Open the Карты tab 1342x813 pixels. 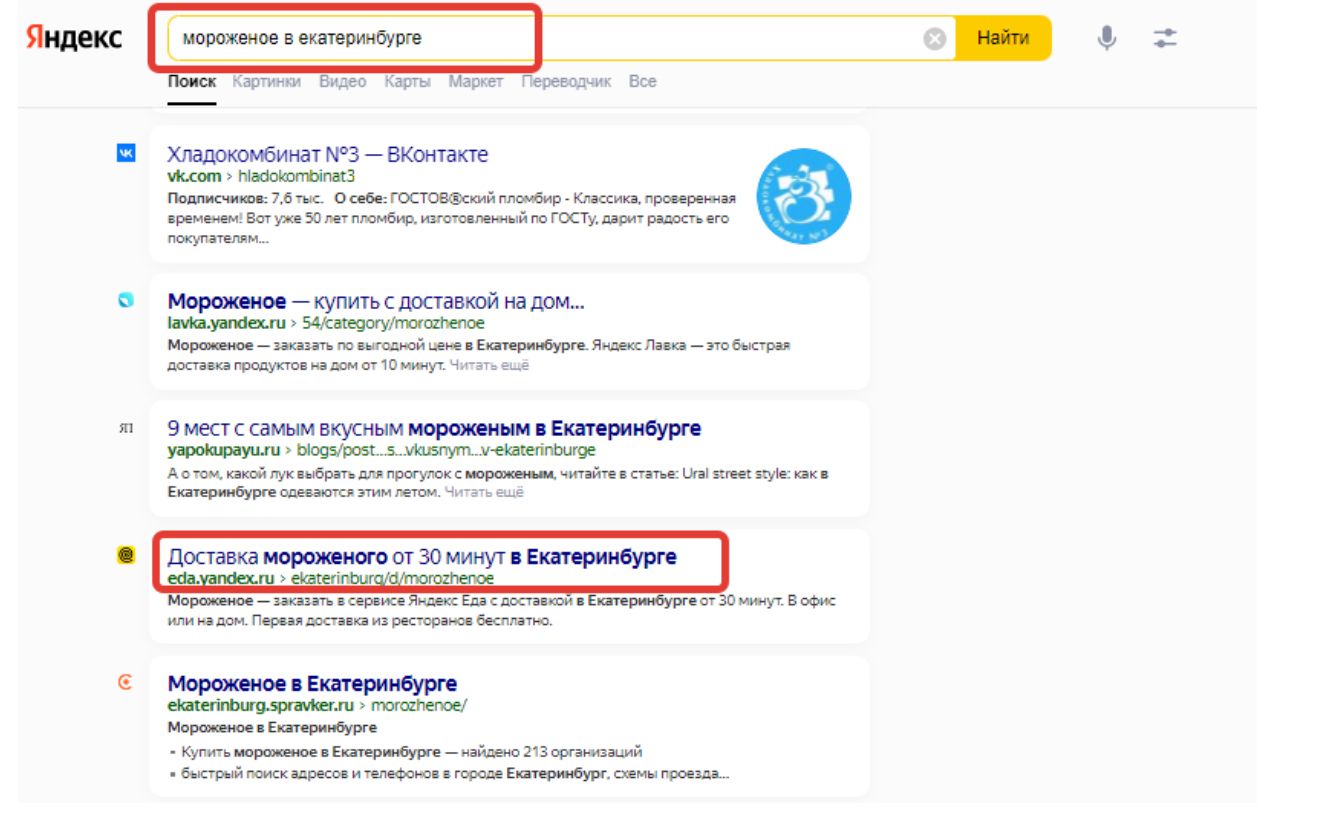coord(407,82)
